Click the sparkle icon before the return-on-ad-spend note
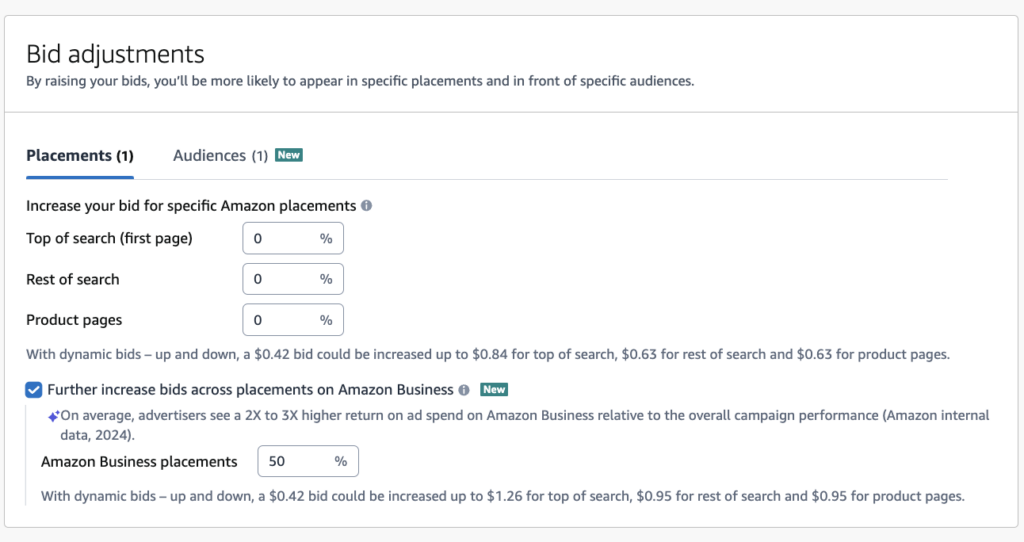1024x542 pixels. click(54, 416)
